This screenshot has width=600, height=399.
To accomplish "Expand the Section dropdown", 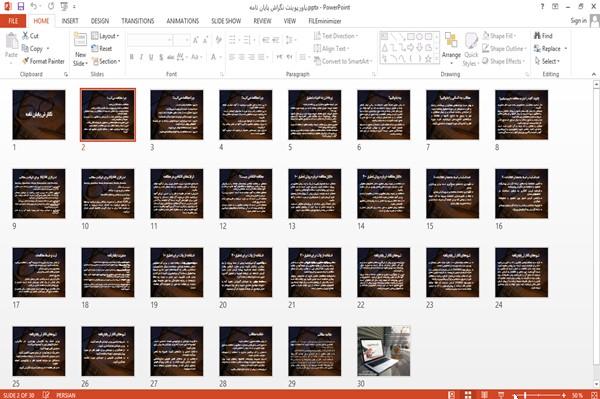I will pyautogui.click(x=106, y=61).
